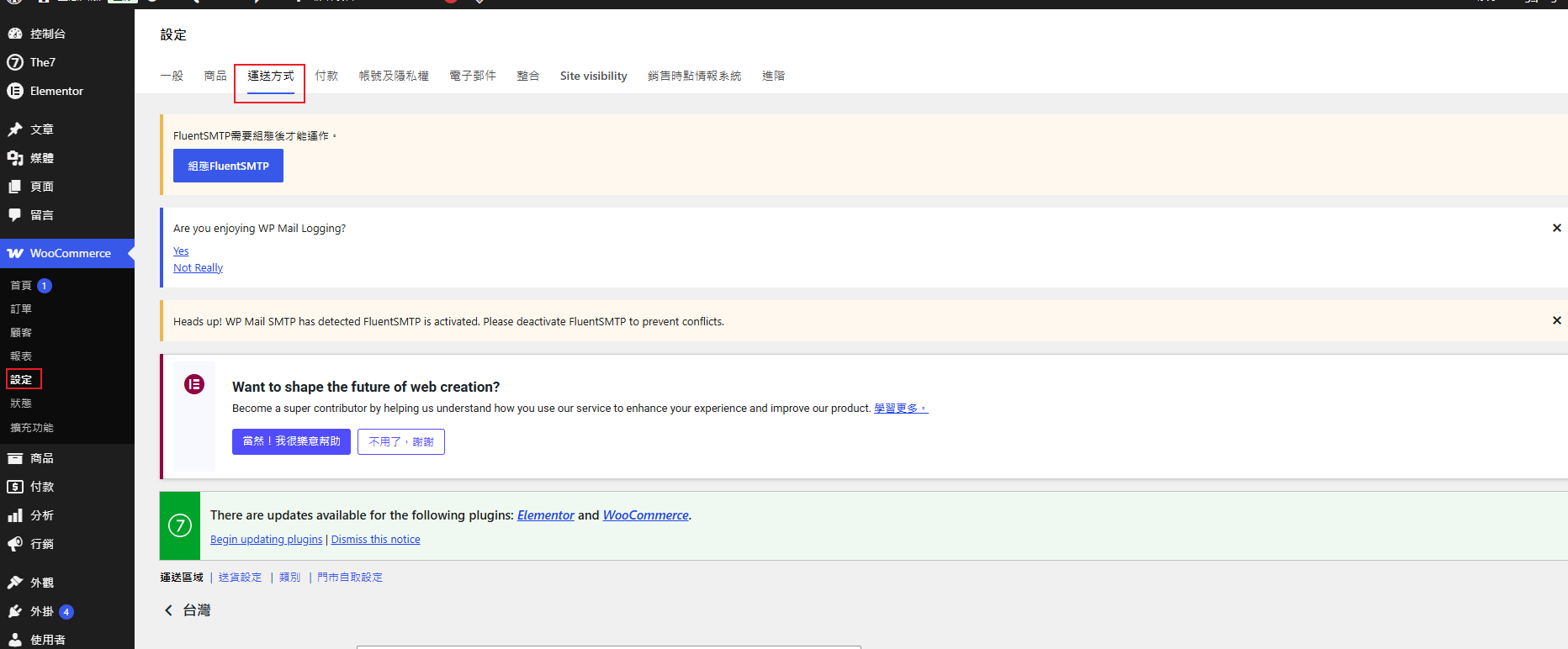The image size is (1568, 649).
Task: Open the 送貨設定 sub-section
Action: [x=240, y=578]
